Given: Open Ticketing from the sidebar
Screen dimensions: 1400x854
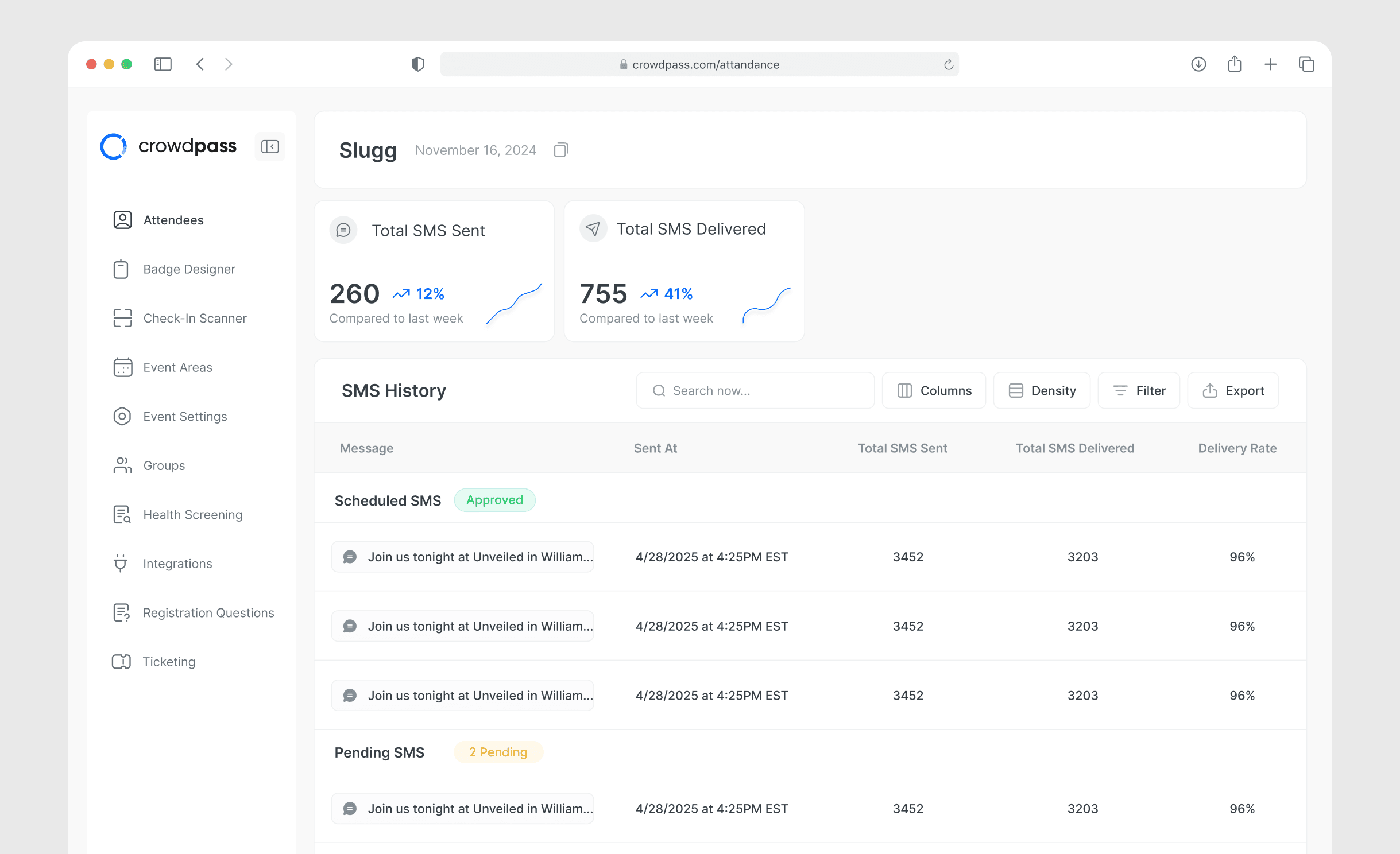Looking at the screenshot, I should click(169, 662).
